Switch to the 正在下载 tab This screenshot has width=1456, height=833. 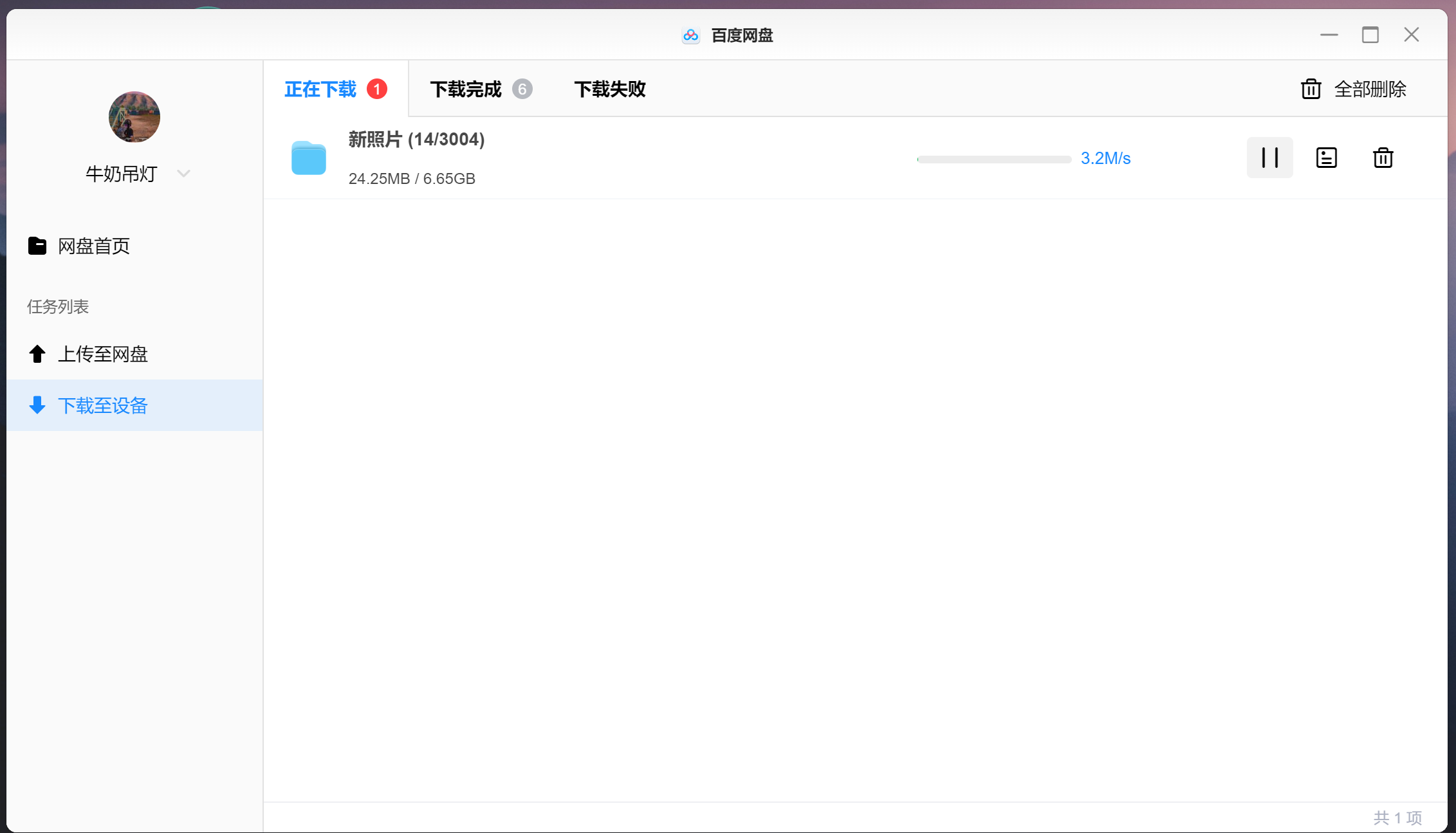pyautogui.click(x=336, y=89)
